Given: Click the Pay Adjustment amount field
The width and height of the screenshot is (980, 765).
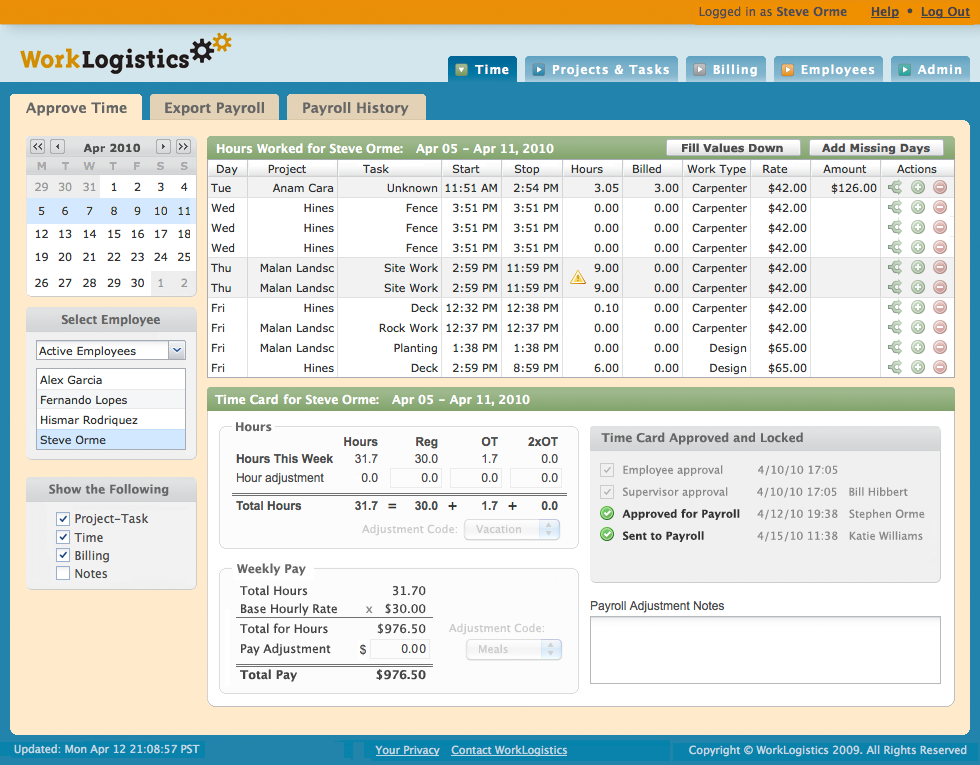Looking at the screenshot, I should [400, 649].
